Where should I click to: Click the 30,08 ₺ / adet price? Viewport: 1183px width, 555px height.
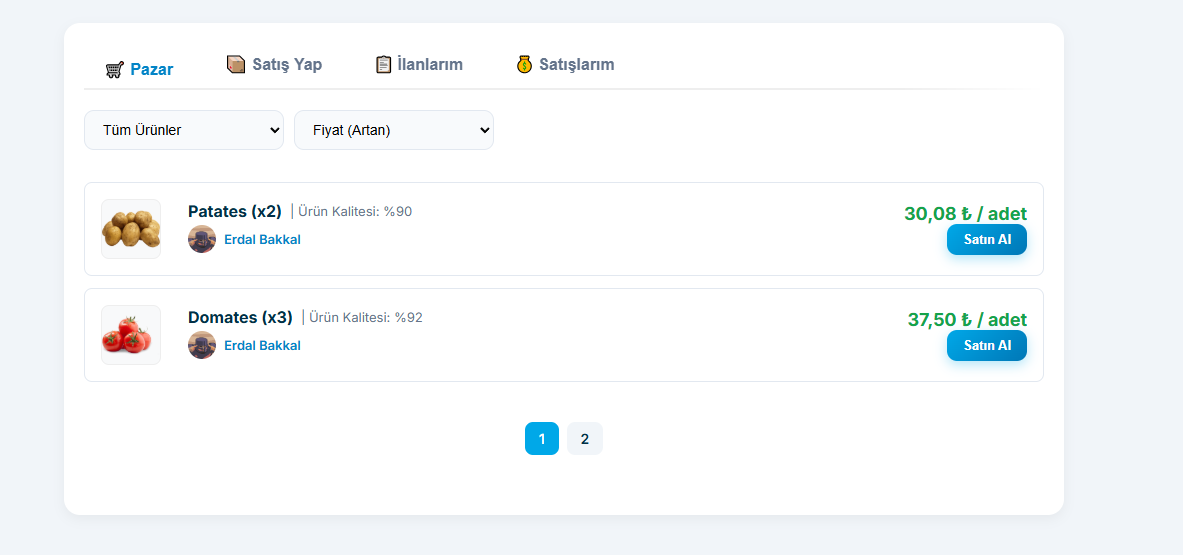pyautogui.click(x=965, y=214)
